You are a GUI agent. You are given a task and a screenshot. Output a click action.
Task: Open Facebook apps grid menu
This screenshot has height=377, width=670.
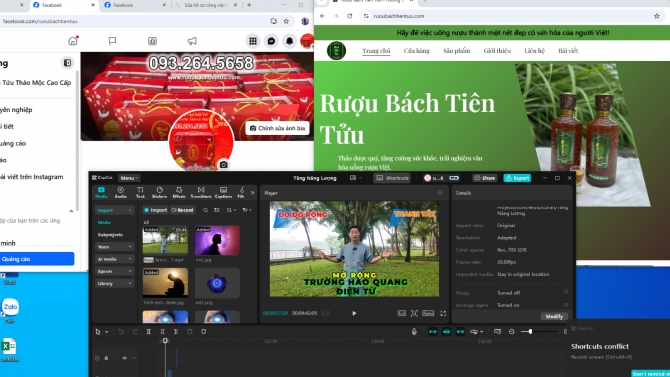click(x=253, y=41)
